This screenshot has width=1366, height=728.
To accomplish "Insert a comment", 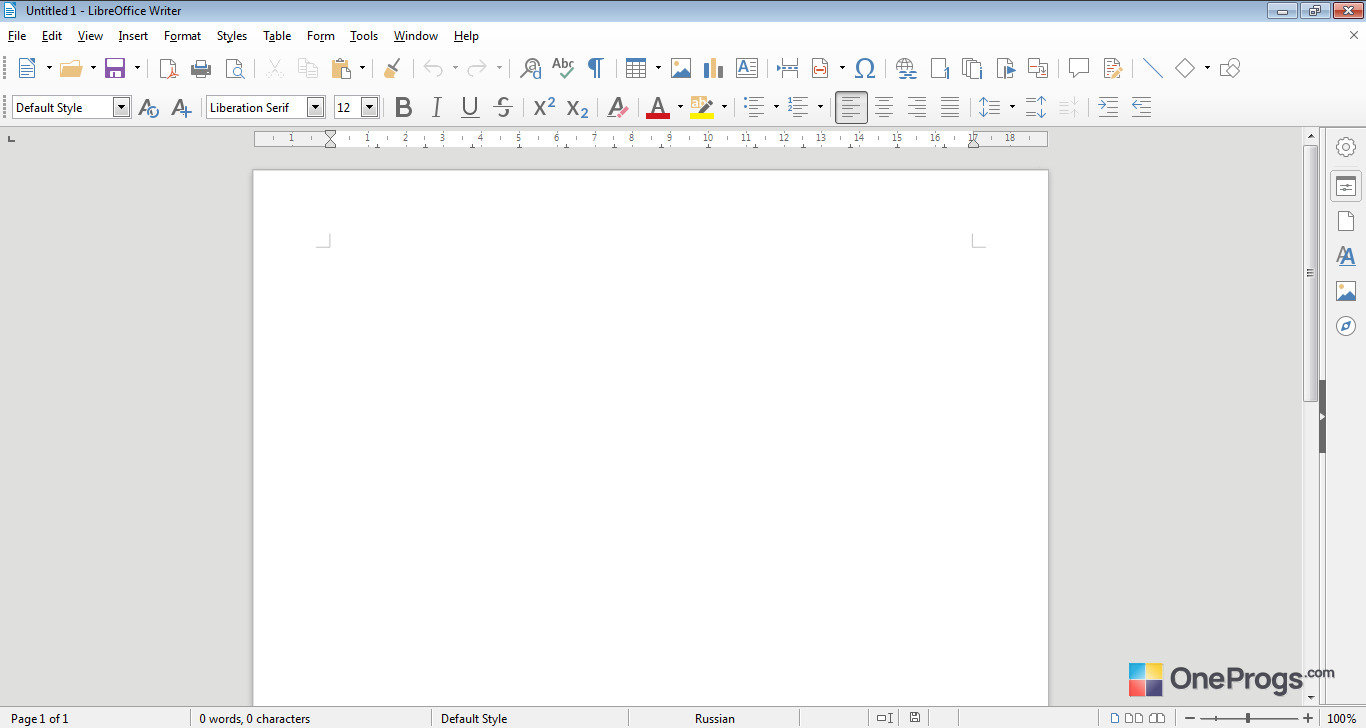I will click(1079, 68).
